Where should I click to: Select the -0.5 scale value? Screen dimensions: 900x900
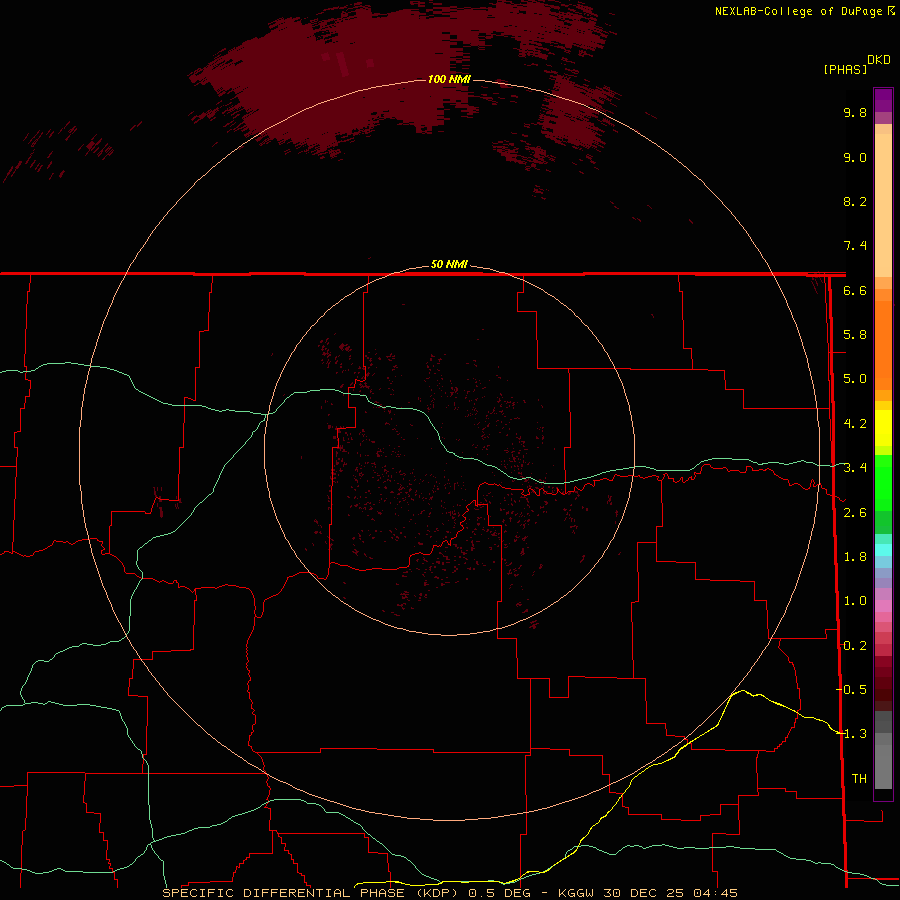851,690
